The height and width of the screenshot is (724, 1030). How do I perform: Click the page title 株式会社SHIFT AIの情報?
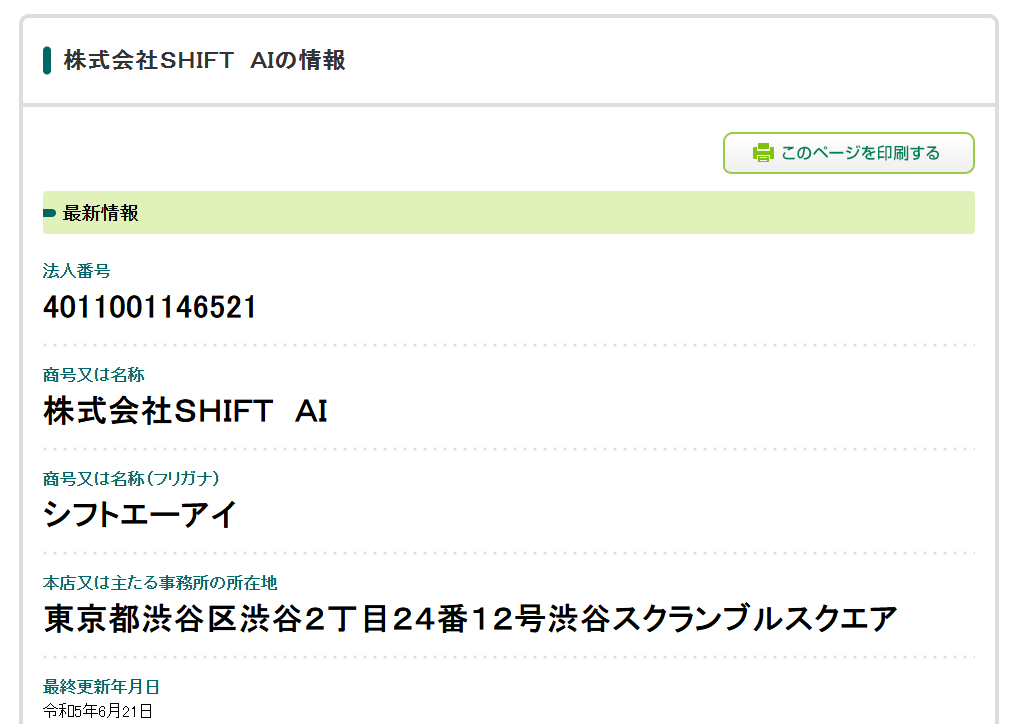click(x=203, y=60)
